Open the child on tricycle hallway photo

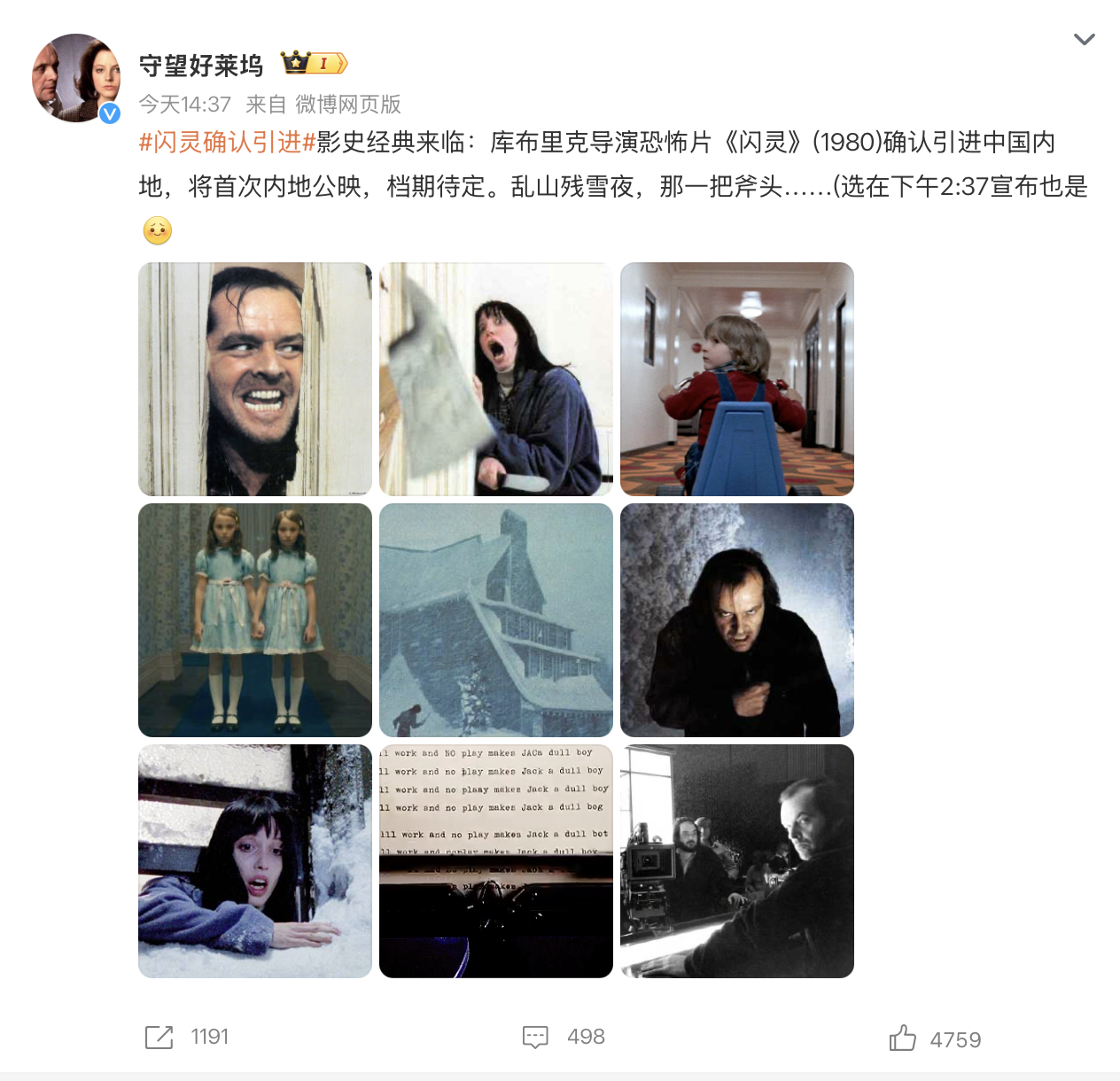pyautogui.click(x=737, y=379)
